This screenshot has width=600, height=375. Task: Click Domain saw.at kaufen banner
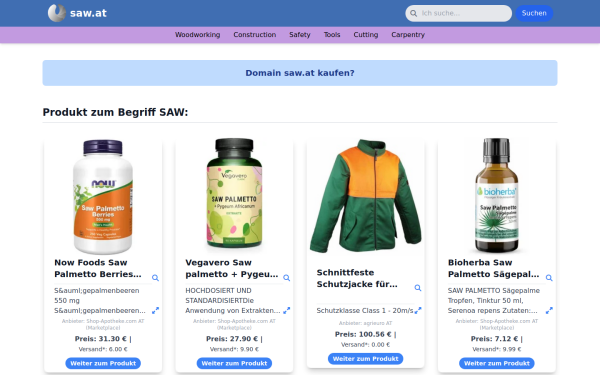click(x=300, y=73)
